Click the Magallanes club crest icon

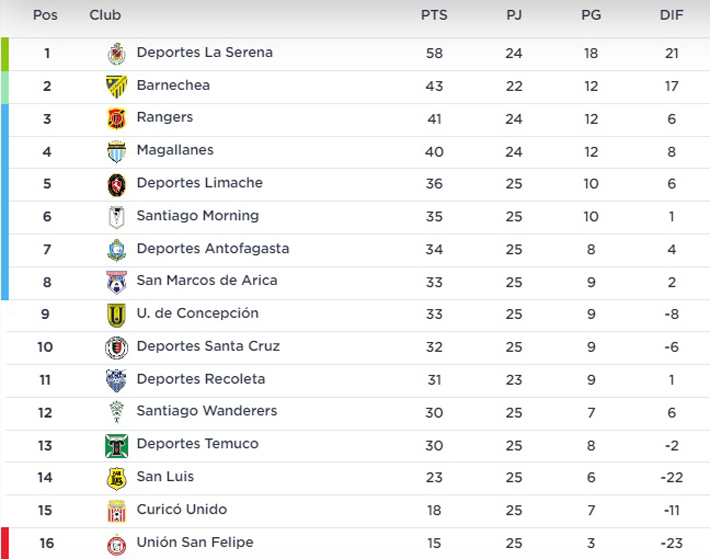click(x=117, y=152)
